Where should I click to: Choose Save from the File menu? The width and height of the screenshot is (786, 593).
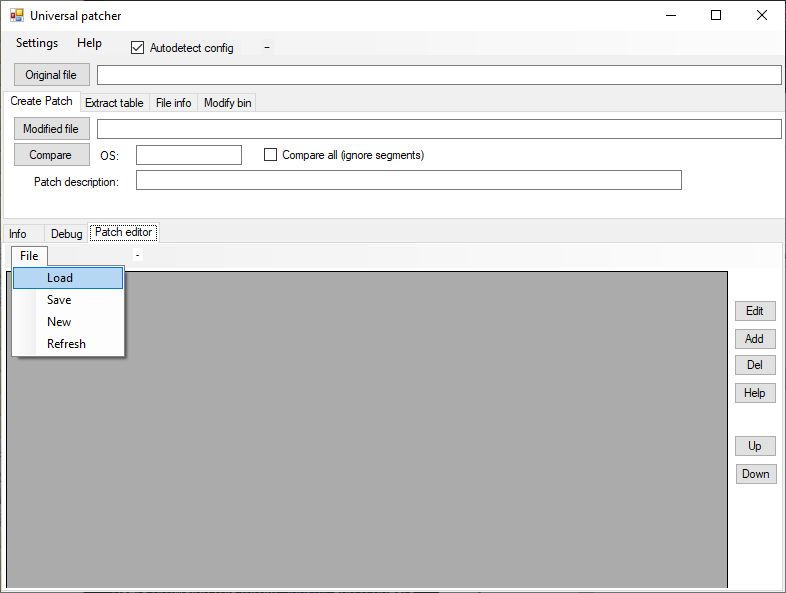pos(68,300)
